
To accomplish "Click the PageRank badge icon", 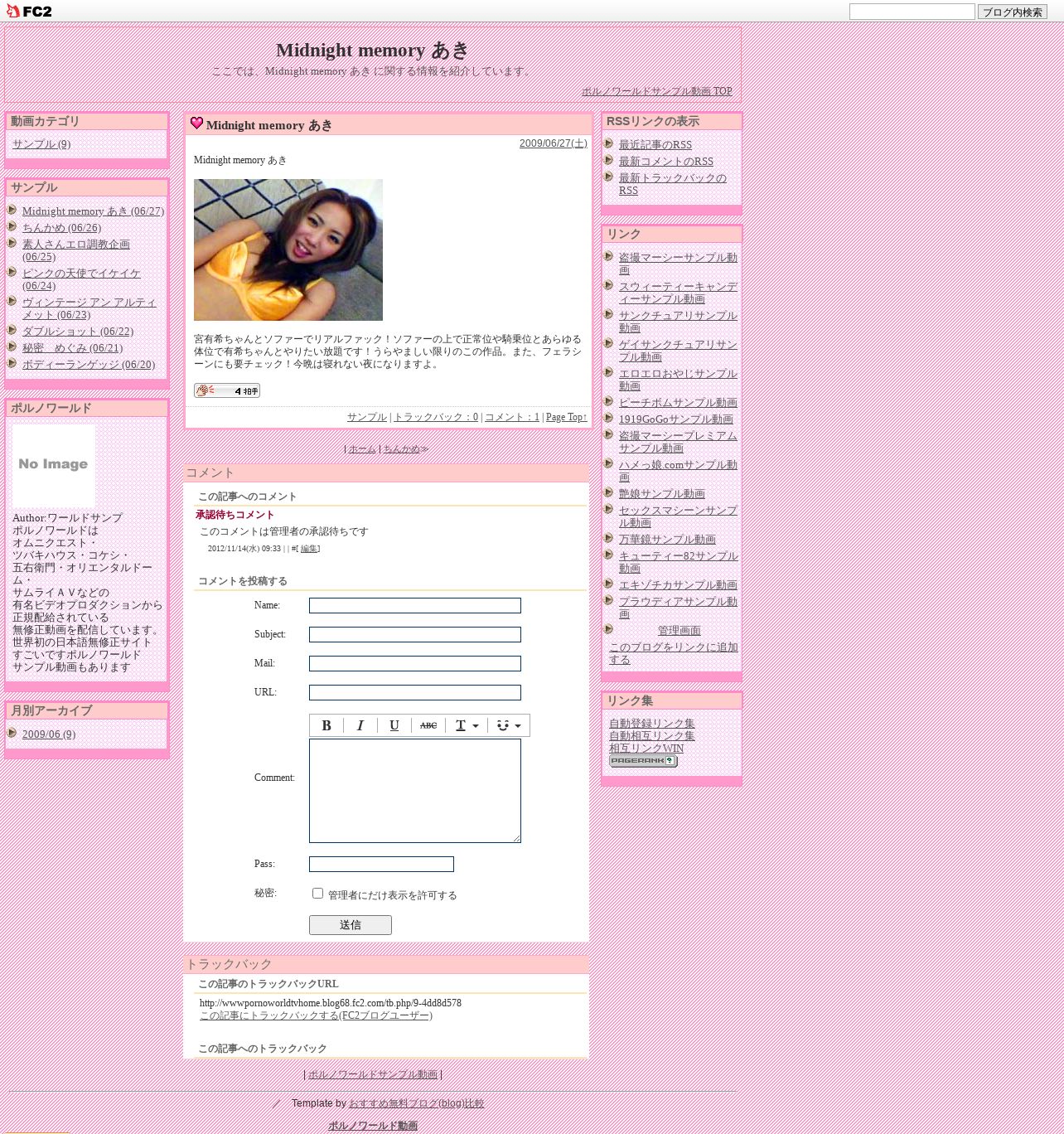I will tap(643, 761).
